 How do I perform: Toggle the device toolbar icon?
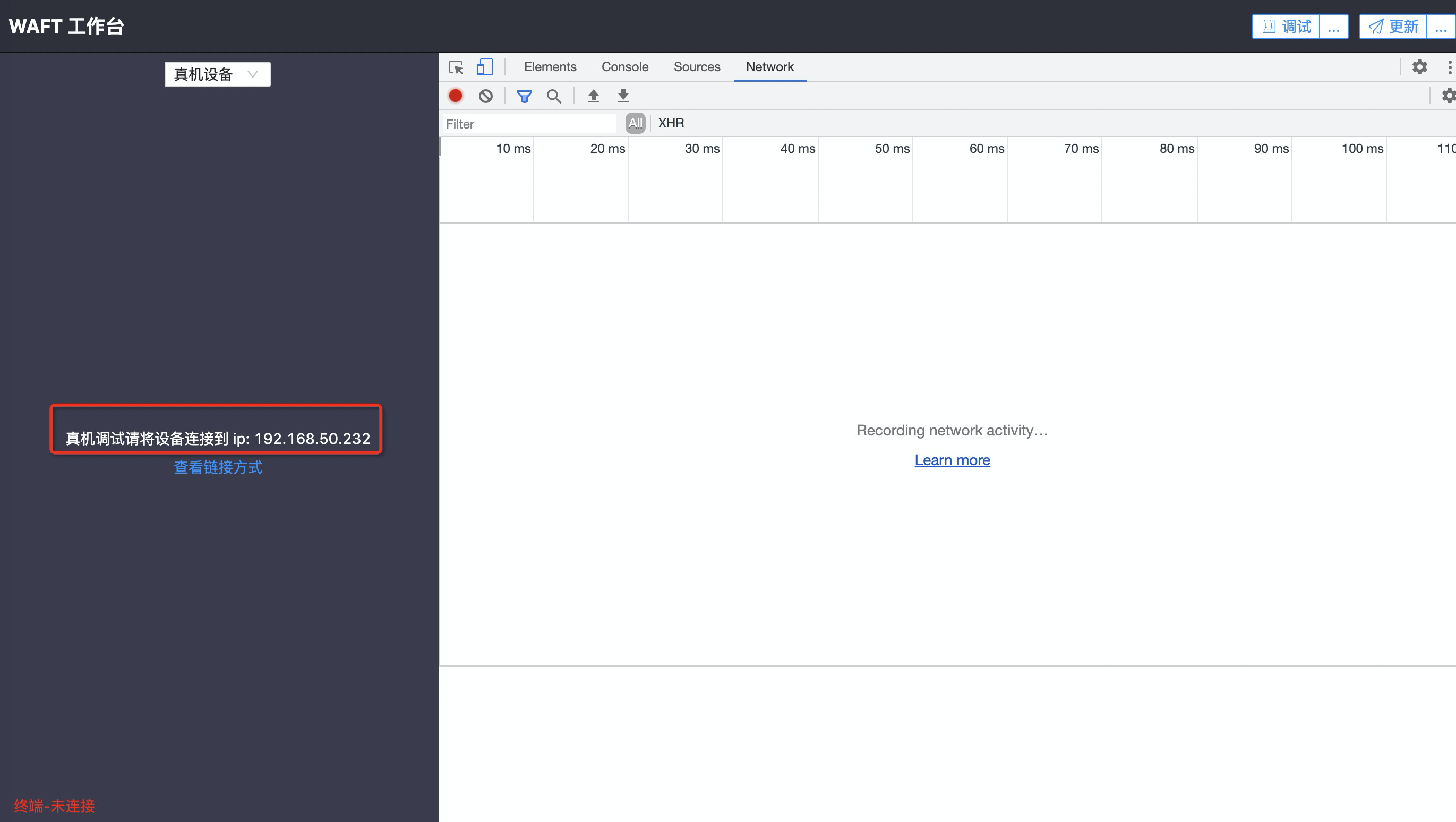pyautogui.click(x=484, y=67)
